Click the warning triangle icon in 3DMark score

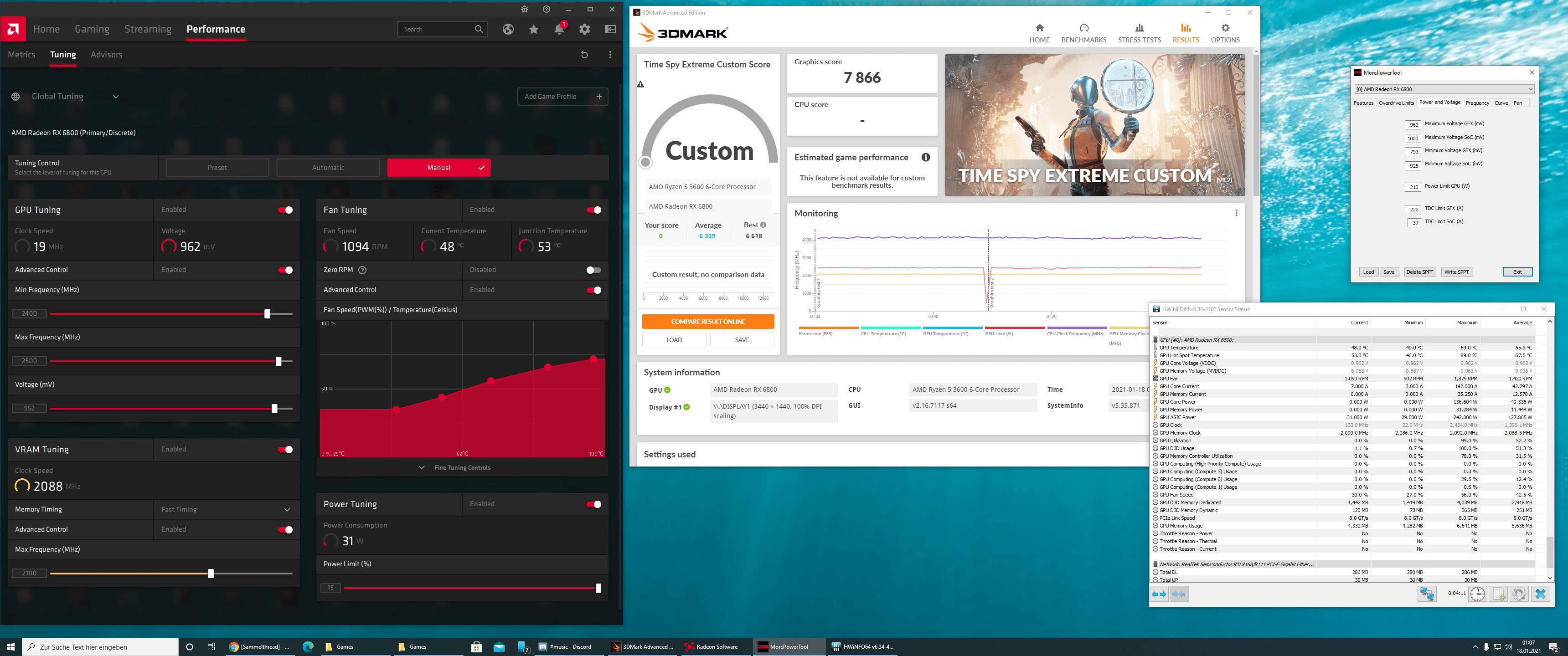(640, 85)
